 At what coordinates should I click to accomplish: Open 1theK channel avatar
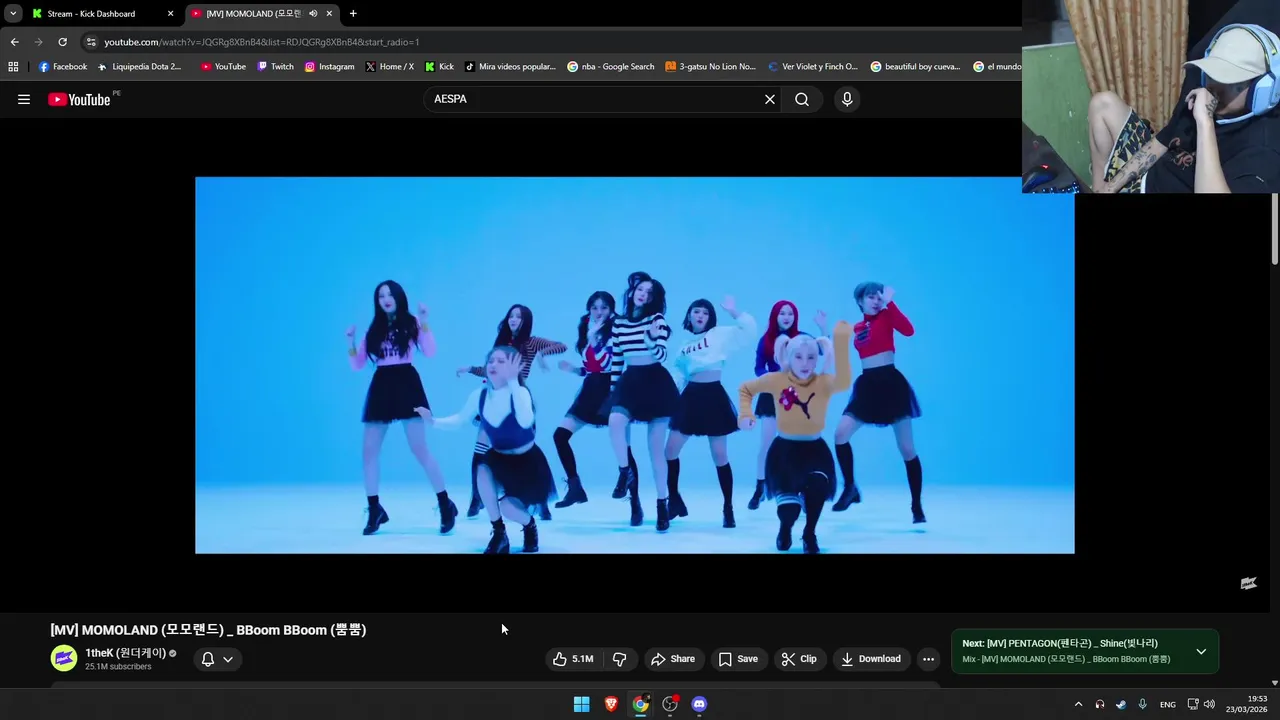click(x=64, y=658)
